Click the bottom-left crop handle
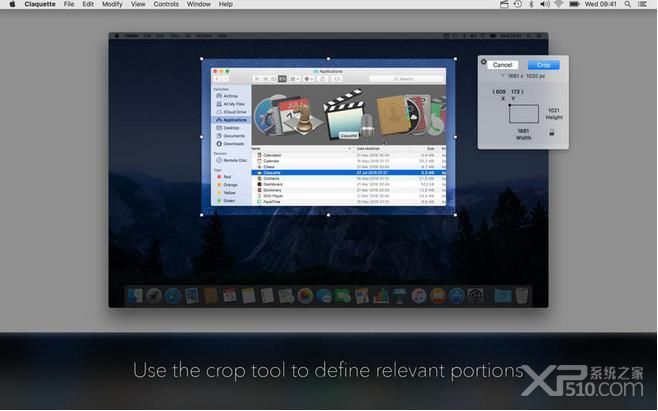The image size is (658, 411). (x=202, y=215)
